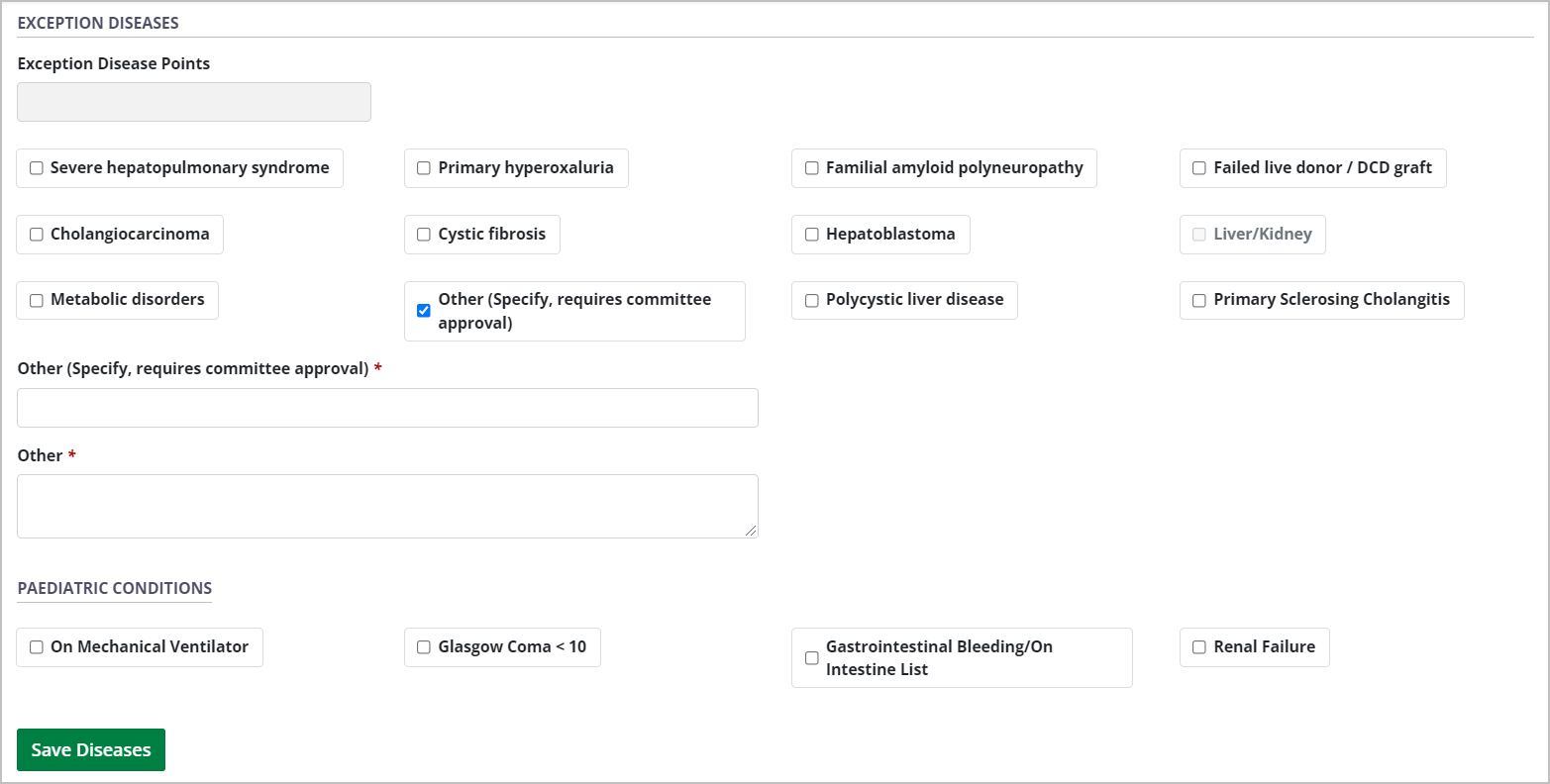Select Glasgow Coma < 10

click(x=424, y=646)
